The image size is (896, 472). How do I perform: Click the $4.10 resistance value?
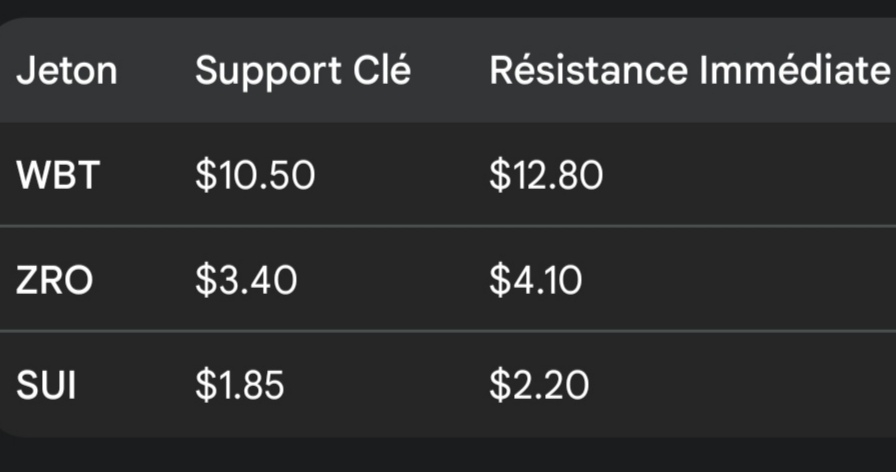(535, 281)
